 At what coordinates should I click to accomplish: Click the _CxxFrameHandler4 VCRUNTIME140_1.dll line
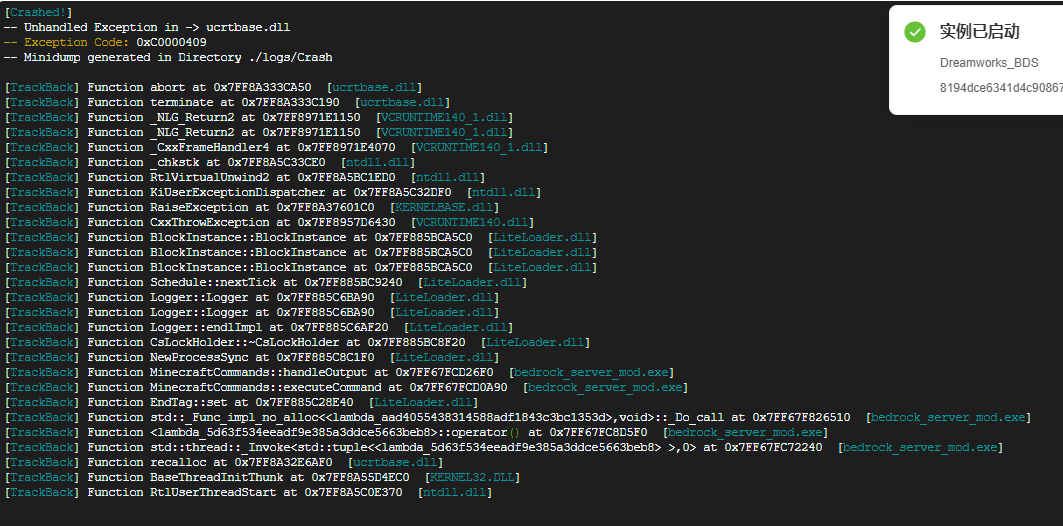(276, 147)
